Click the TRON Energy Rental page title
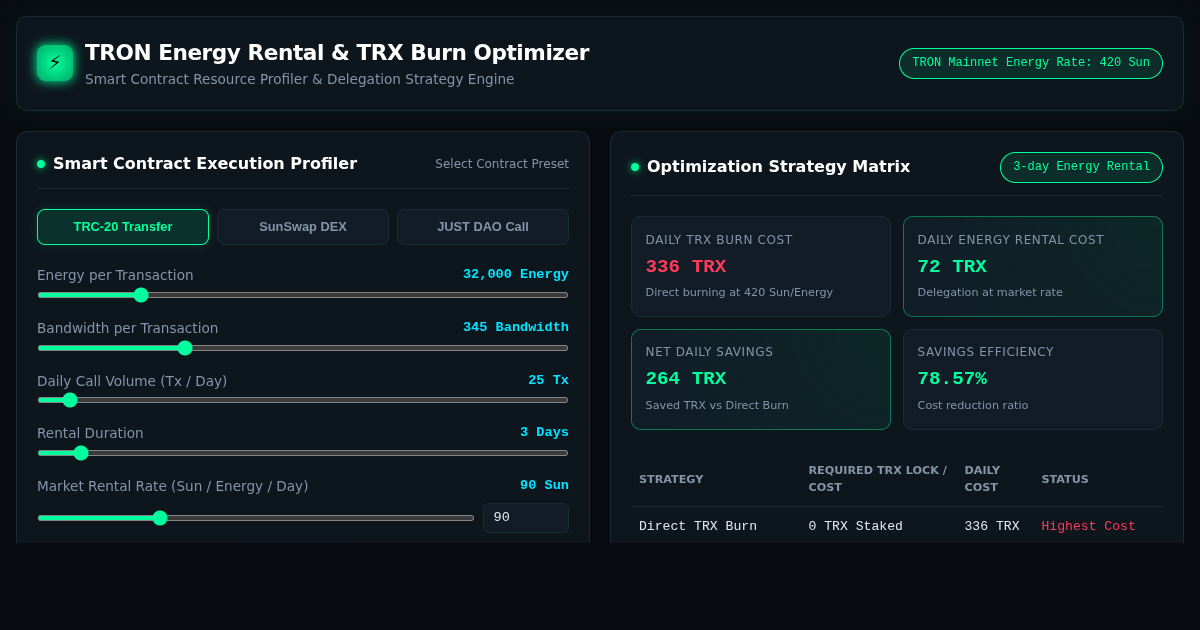The image size is (1200, 630). [337, 53]
